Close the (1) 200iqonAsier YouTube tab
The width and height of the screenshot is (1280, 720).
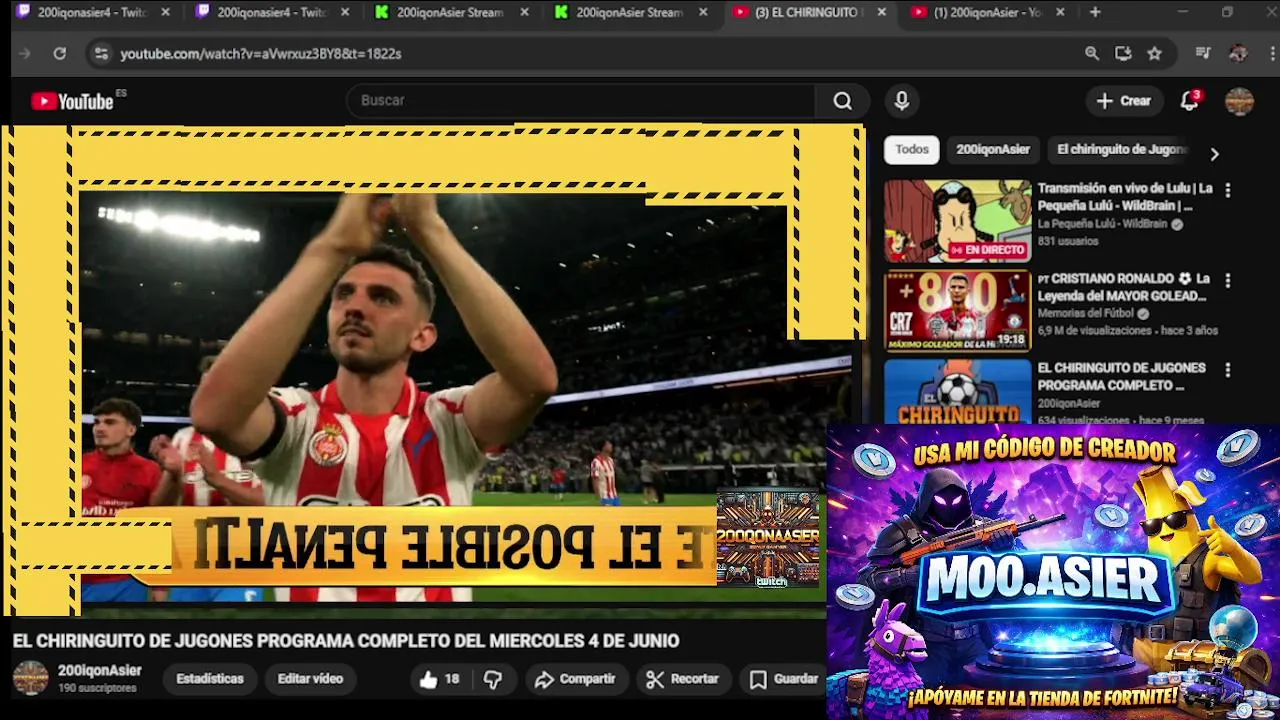click(x=1060, y=12)
